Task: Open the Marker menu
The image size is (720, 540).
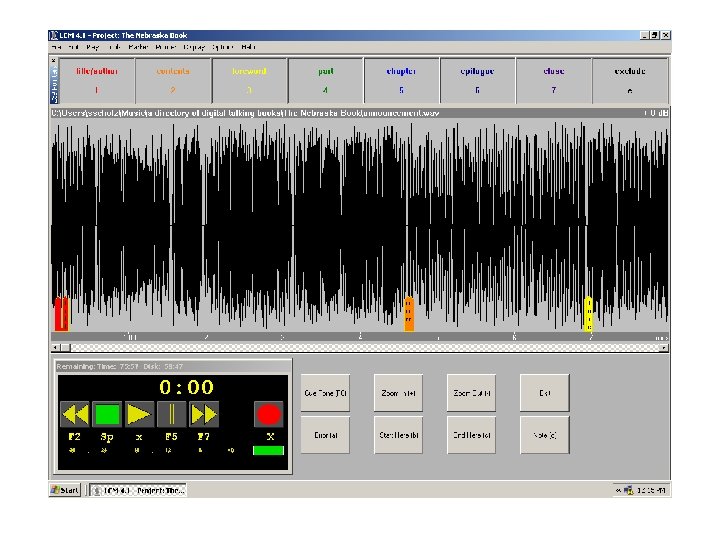Action: (x=138, y=47)
